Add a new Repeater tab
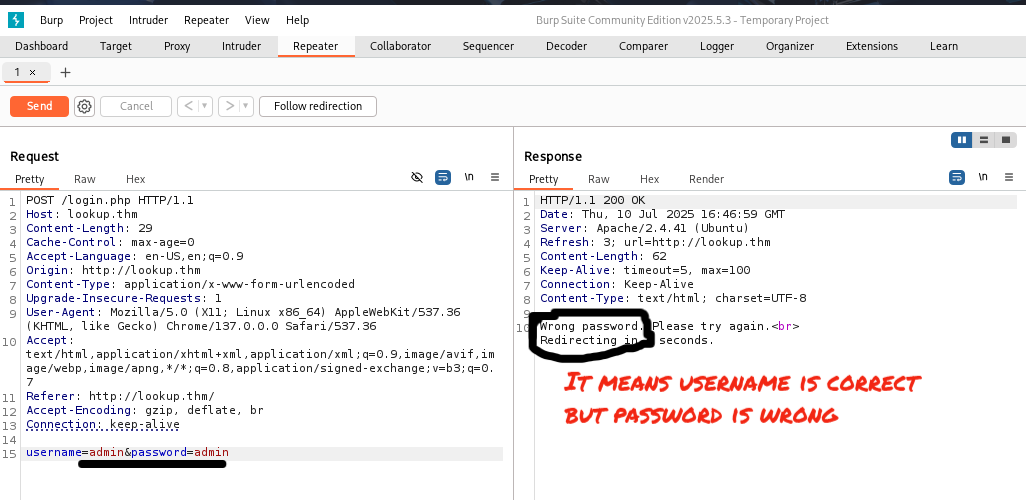1026x500 pixels. [66, 72]
